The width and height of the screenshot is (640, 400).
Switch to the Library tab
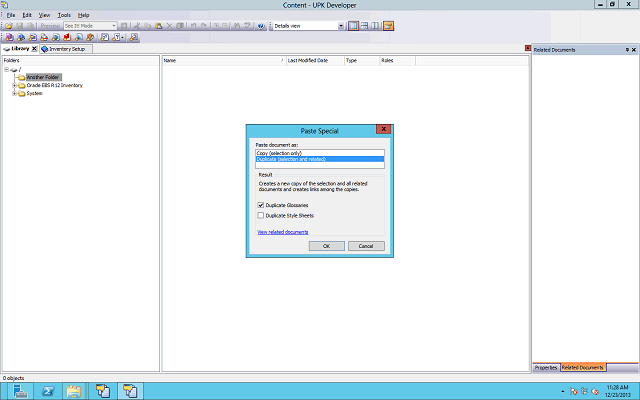tap(20, 49)
